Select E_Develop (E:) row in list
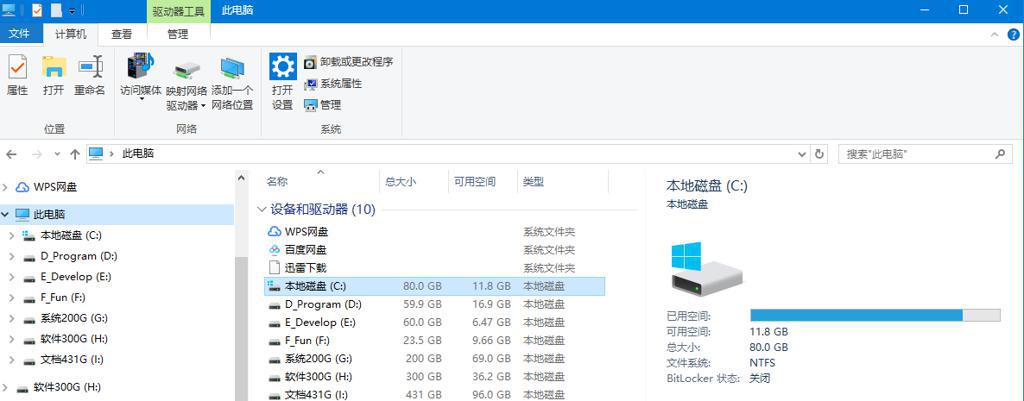 point(434,323)
